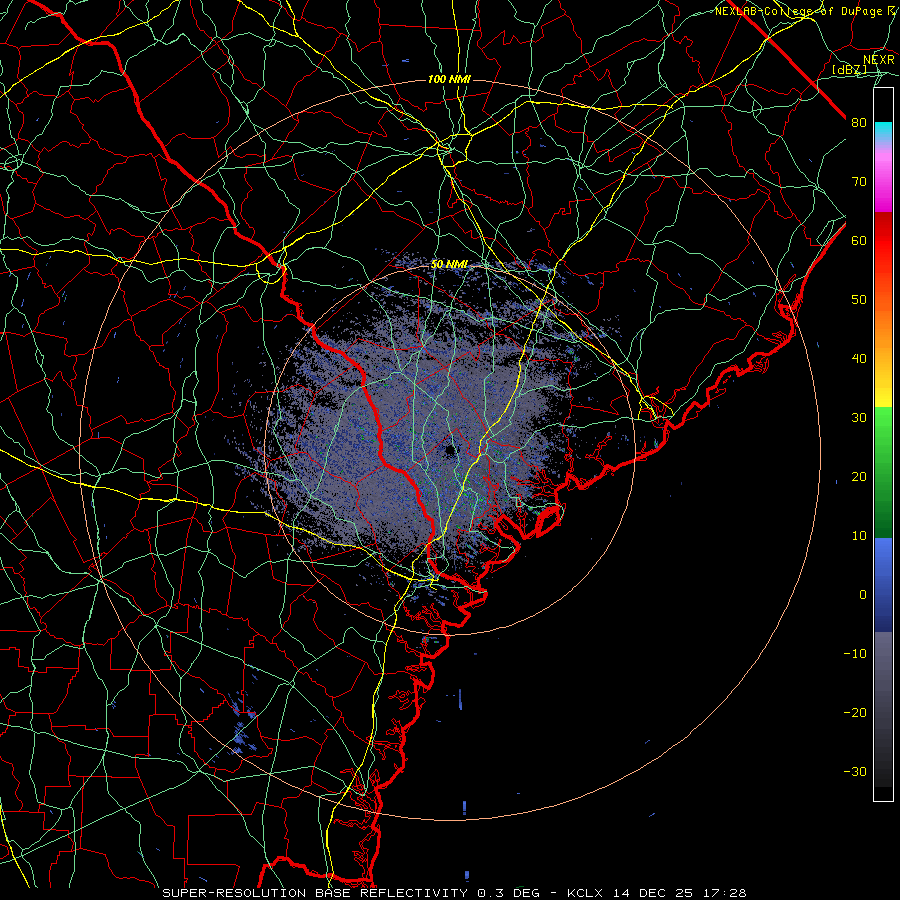Click the -10 value on the dBZ scale
This screenshot has height=900, width=900.
855,654
